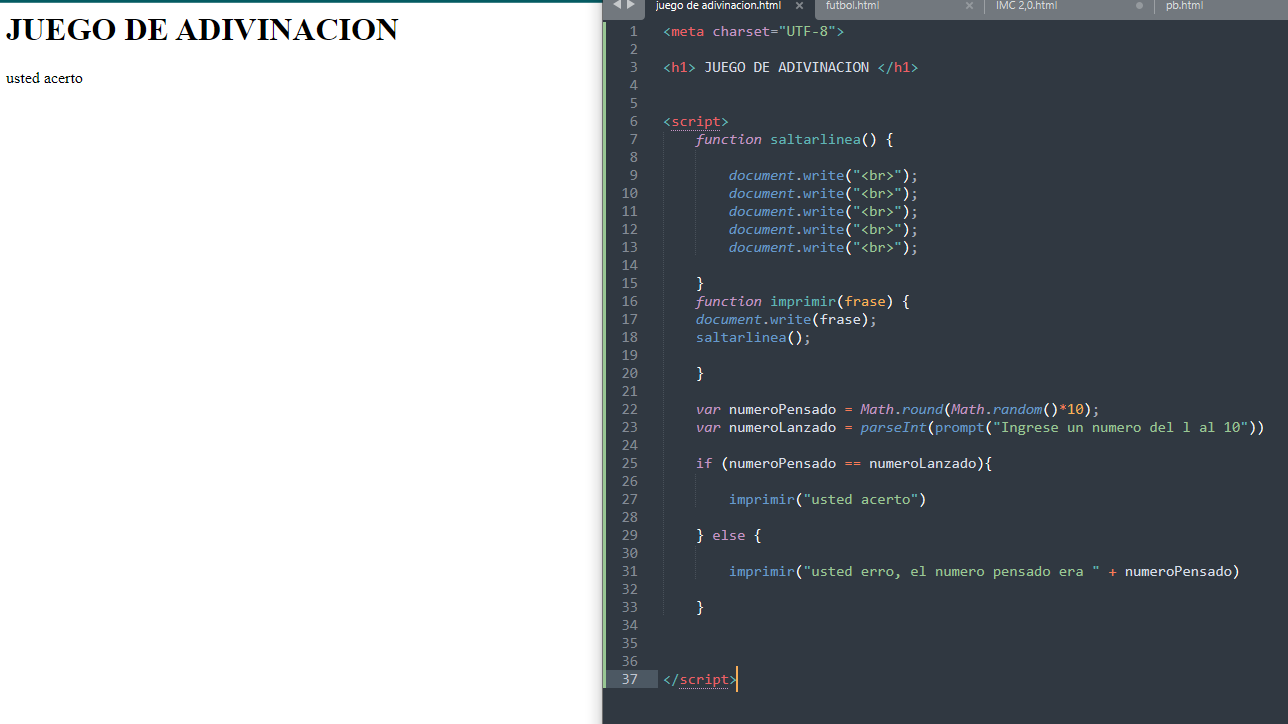This screenshot has width=1288, height=724.
Task: Click the function imprimir(frase) declaration
Action: click(803, 301)
